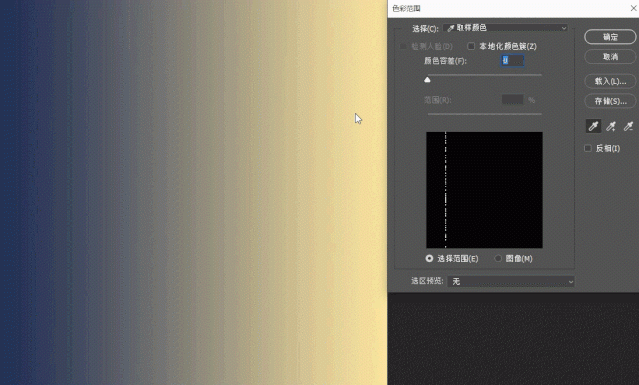Image resolution: width=639 pixels, height=385 pixels.
Task: Click the black selection preview thumbnail
Action: click(x=484, y=190)
